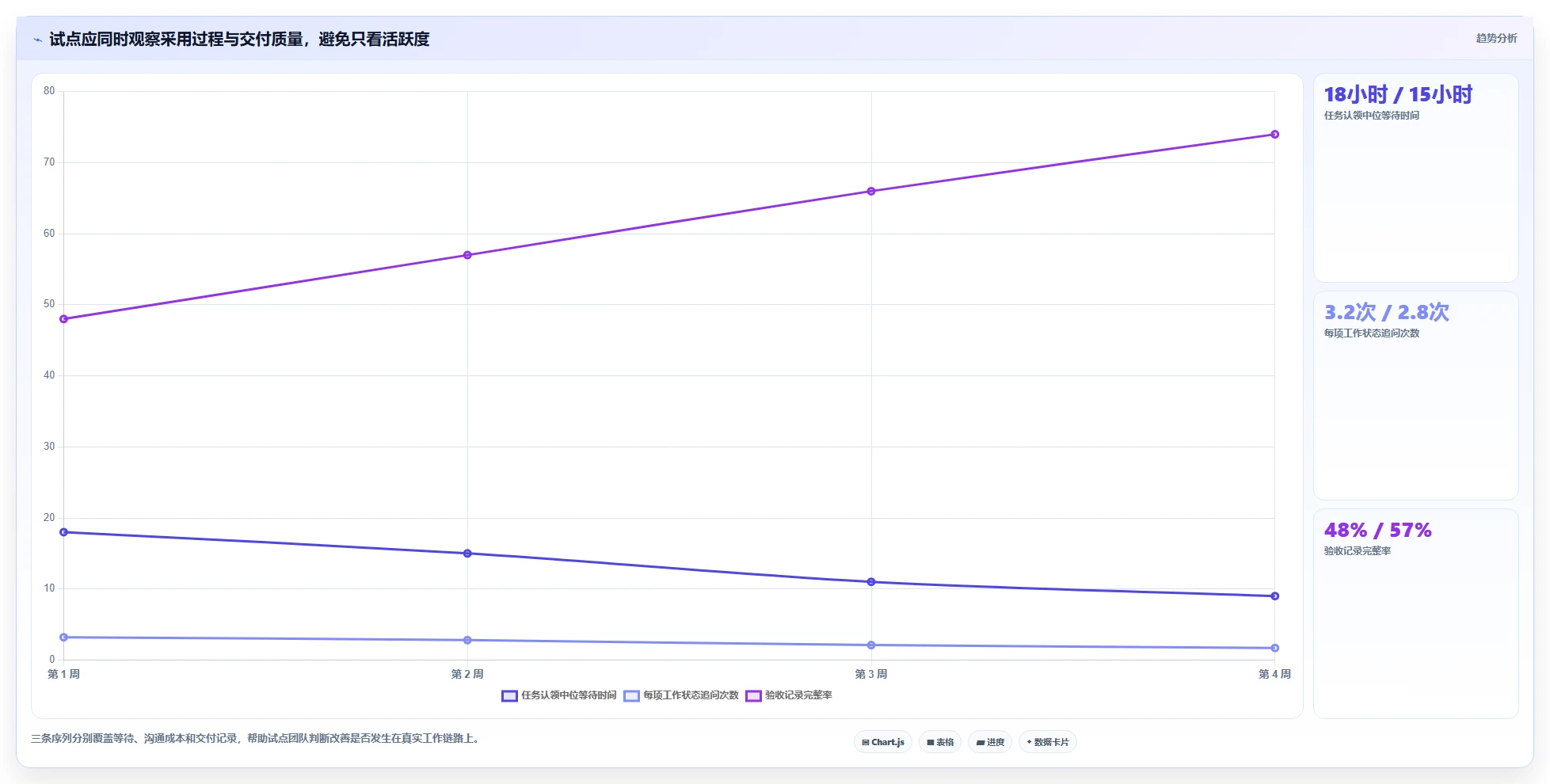Screen dimensions: 1550x784
Task: Click the 每项工作状态追问次数 point at 第 3 周
Action: [x=871, y=645]
